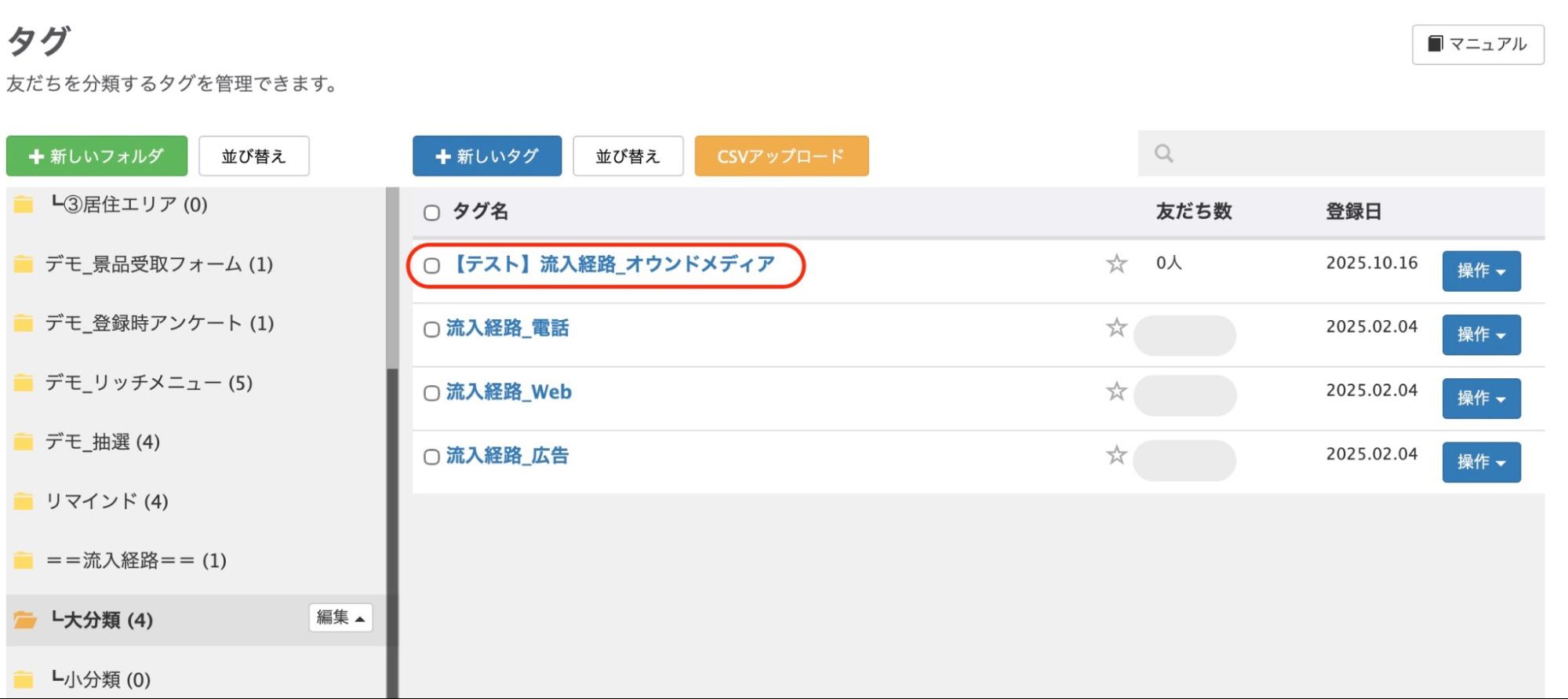
Task: Favorite the 【テスト】流入経路_オウンドメディア tag star
Action: [1116, 264]
